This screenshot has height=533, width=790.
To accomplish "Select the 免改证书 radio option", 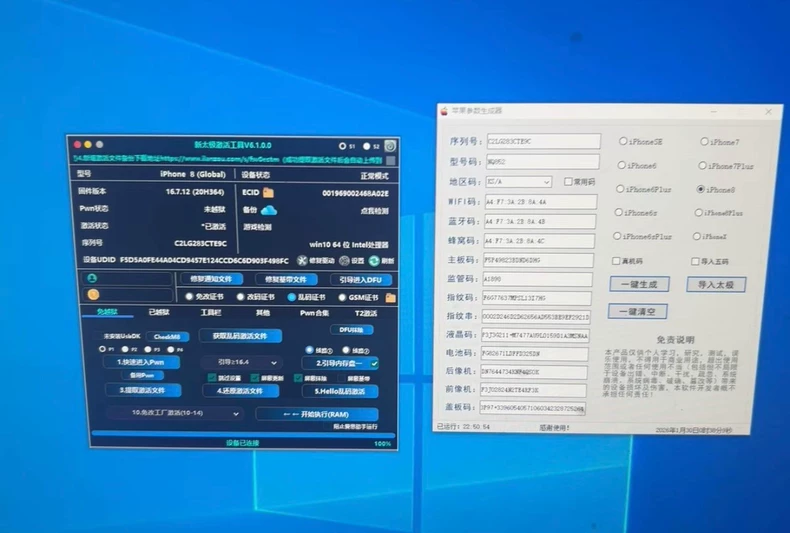I will [189, 297].
